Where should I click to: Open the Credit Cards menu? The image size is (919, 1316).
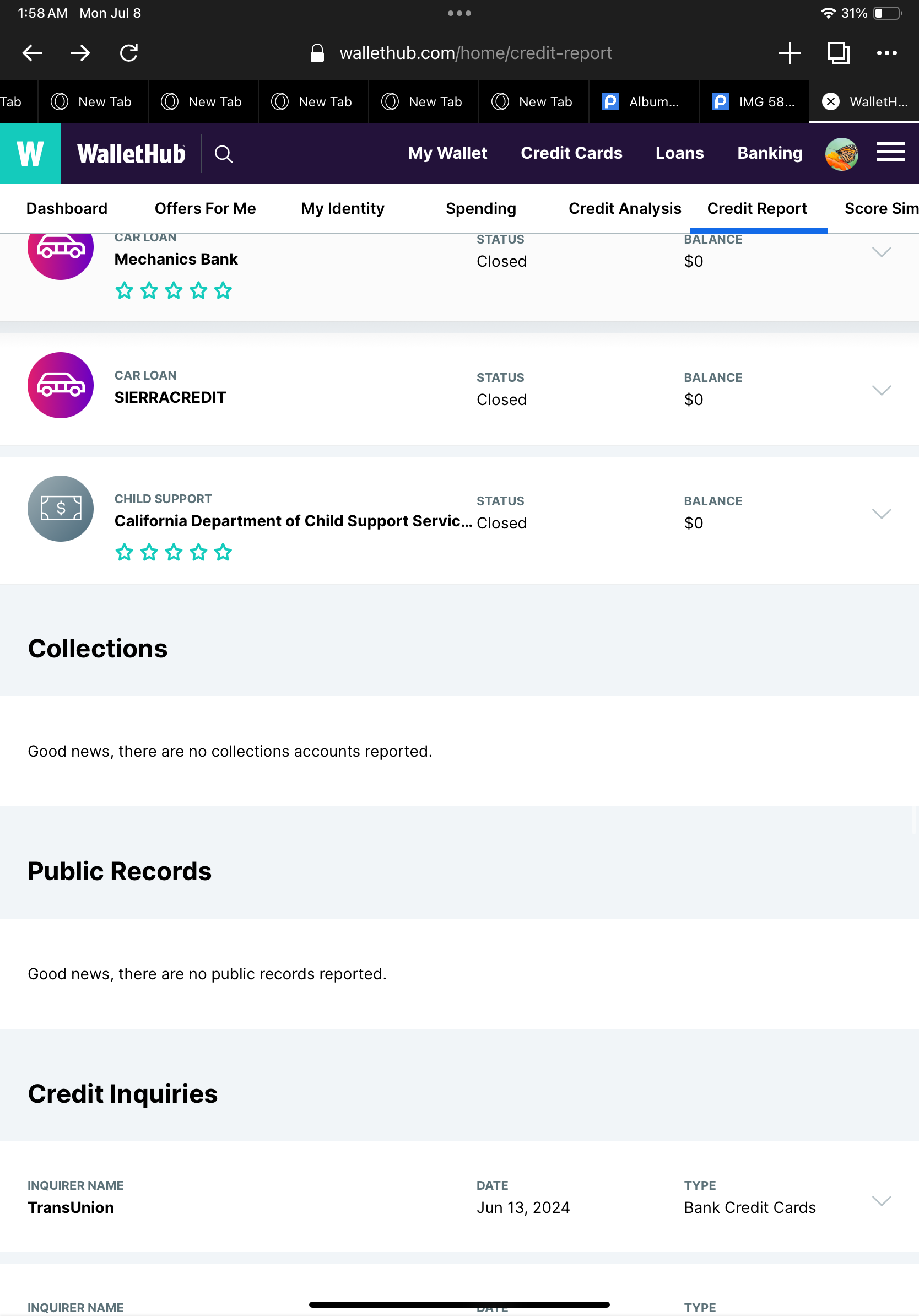point(571,153)
